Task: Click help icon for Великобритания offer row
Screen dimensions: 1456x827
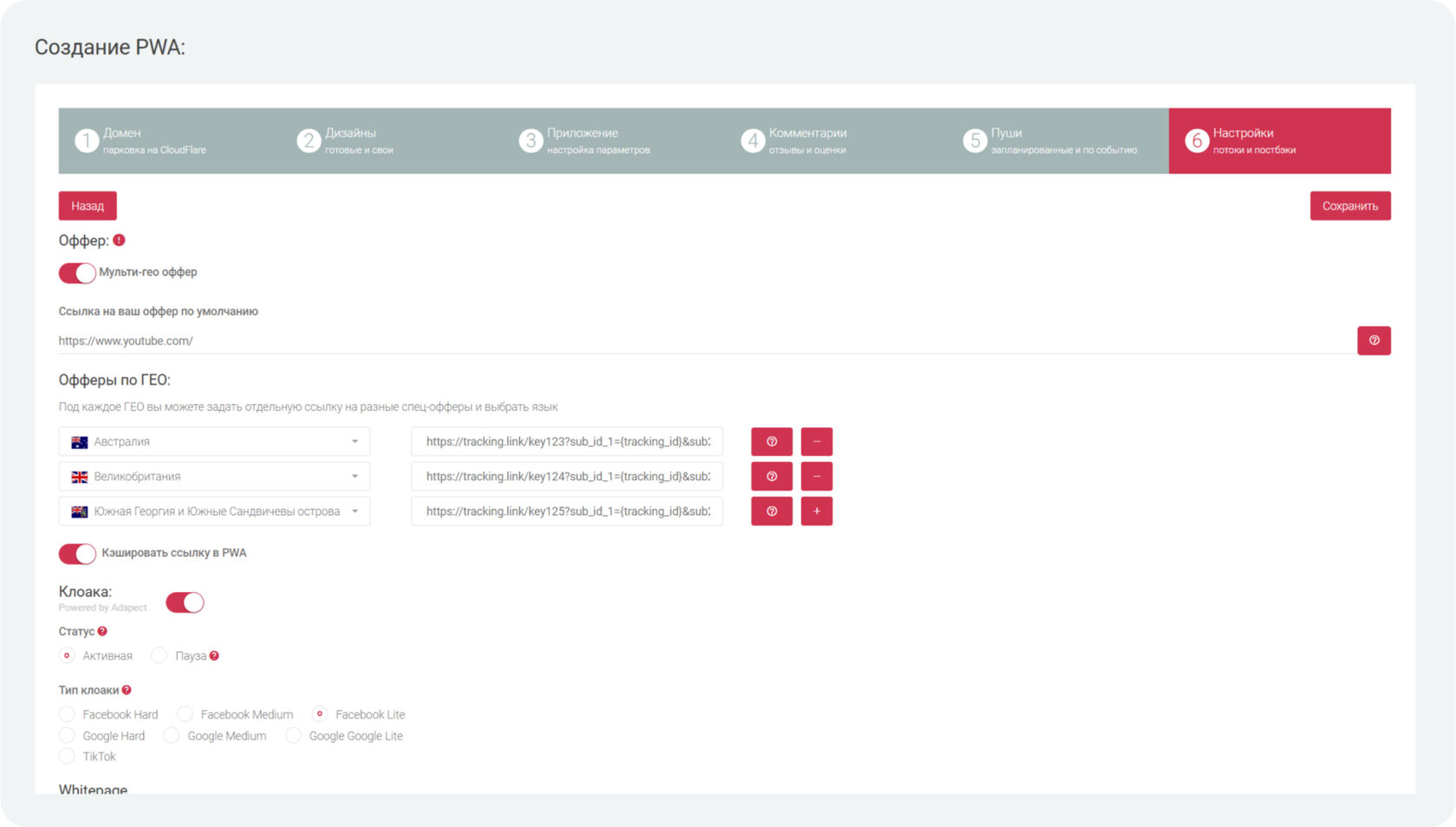Action: (x=771, y=476)
